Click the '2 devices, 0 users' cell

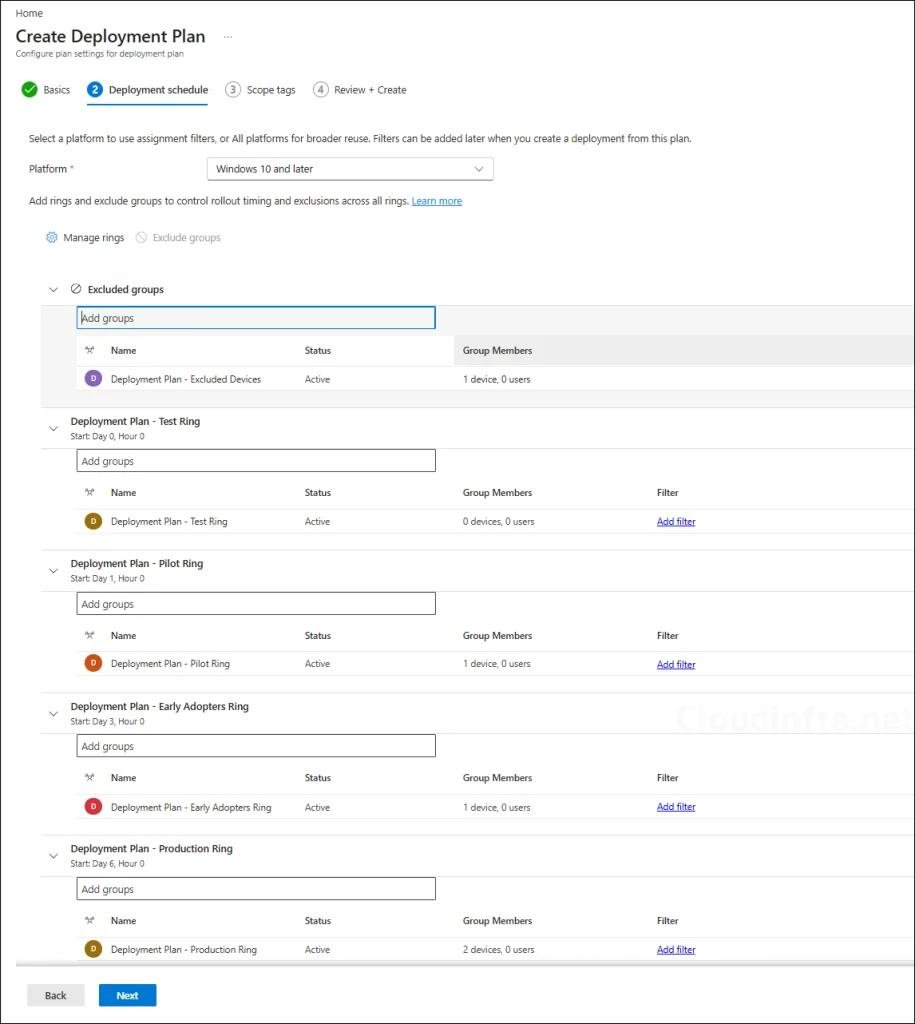pos(498,950)
